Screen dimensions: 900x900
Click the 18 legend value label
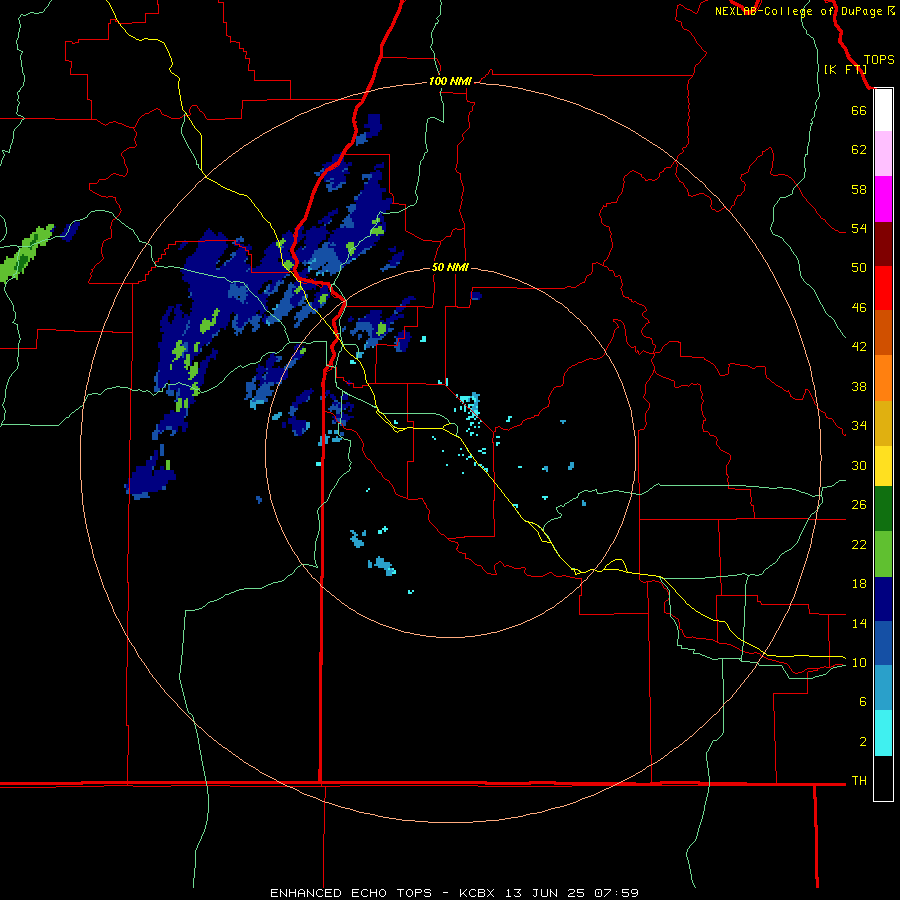pyautogui.click(x=859, y=584)
